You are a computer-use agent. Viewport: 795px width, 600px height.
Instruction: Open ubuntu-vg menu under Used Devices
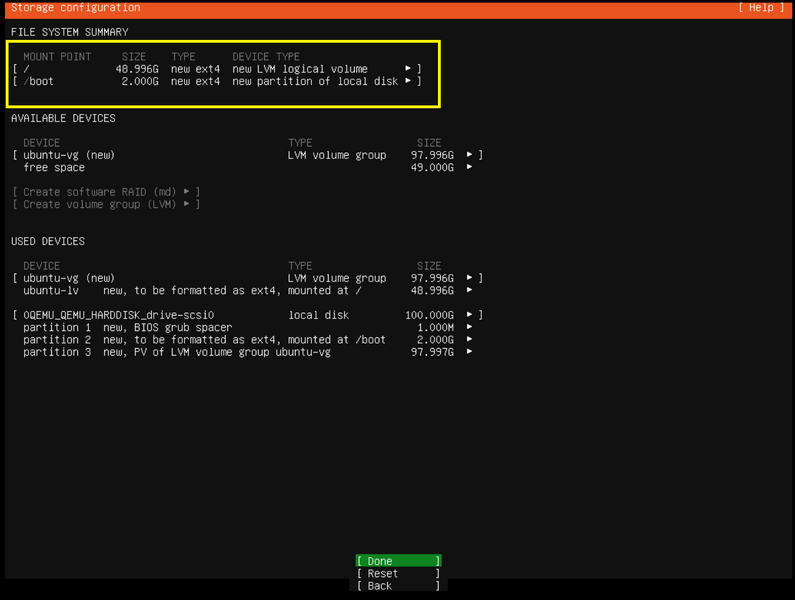(x=470, y=278)
